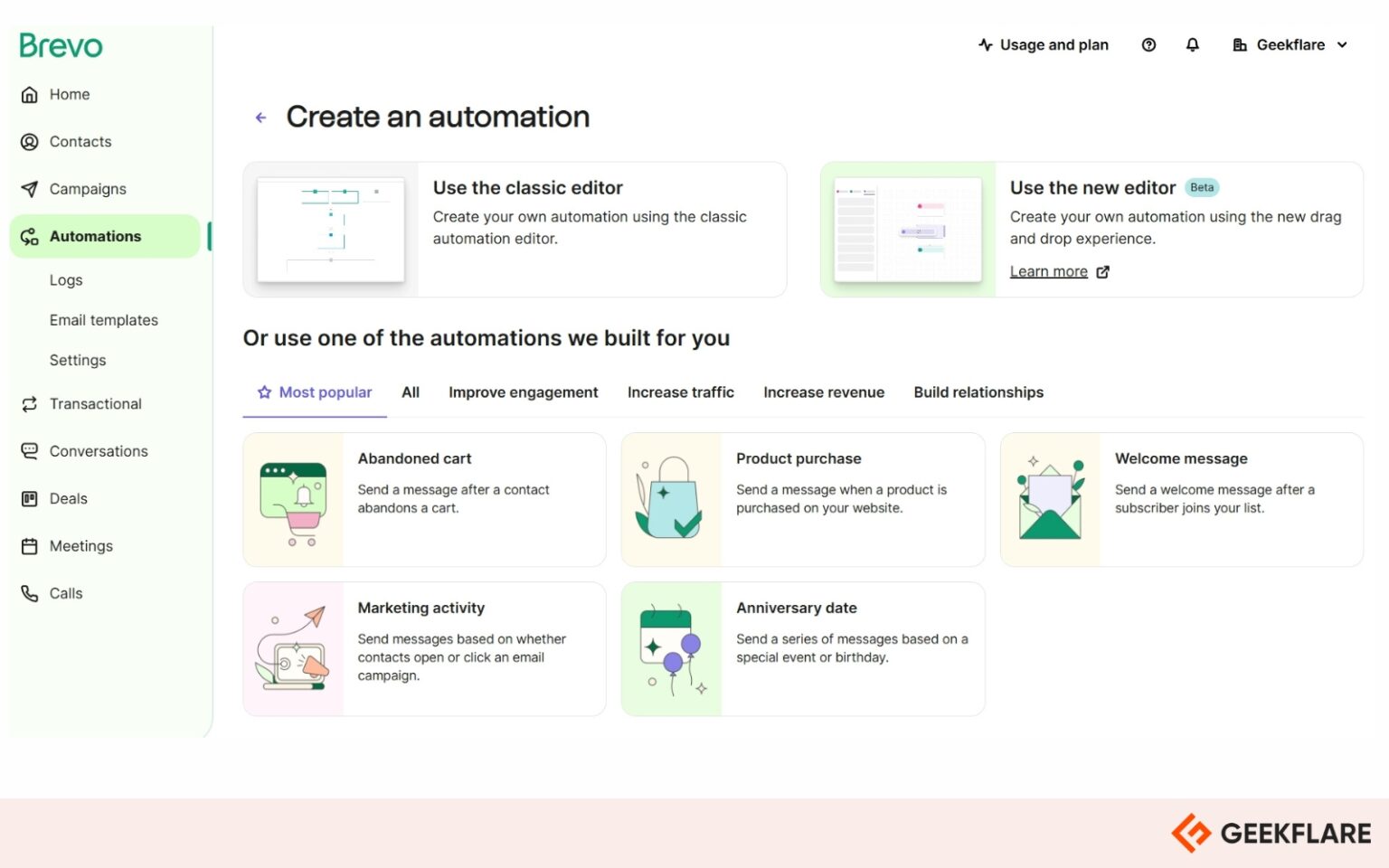Select the Welcome message automation

click(x=1182, y=500)
